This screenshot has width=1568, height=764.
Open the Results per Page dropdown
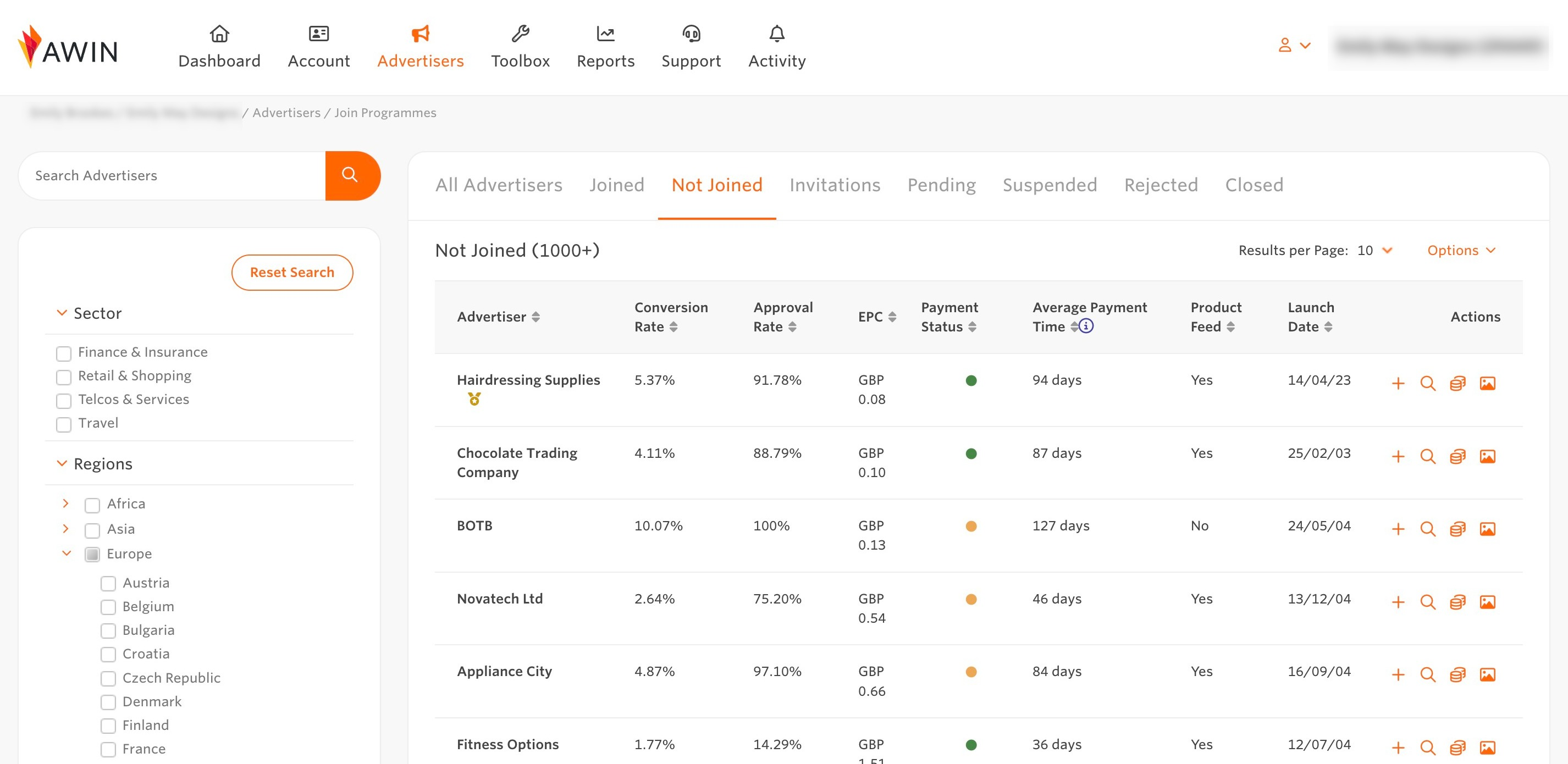coord(1374,250)
